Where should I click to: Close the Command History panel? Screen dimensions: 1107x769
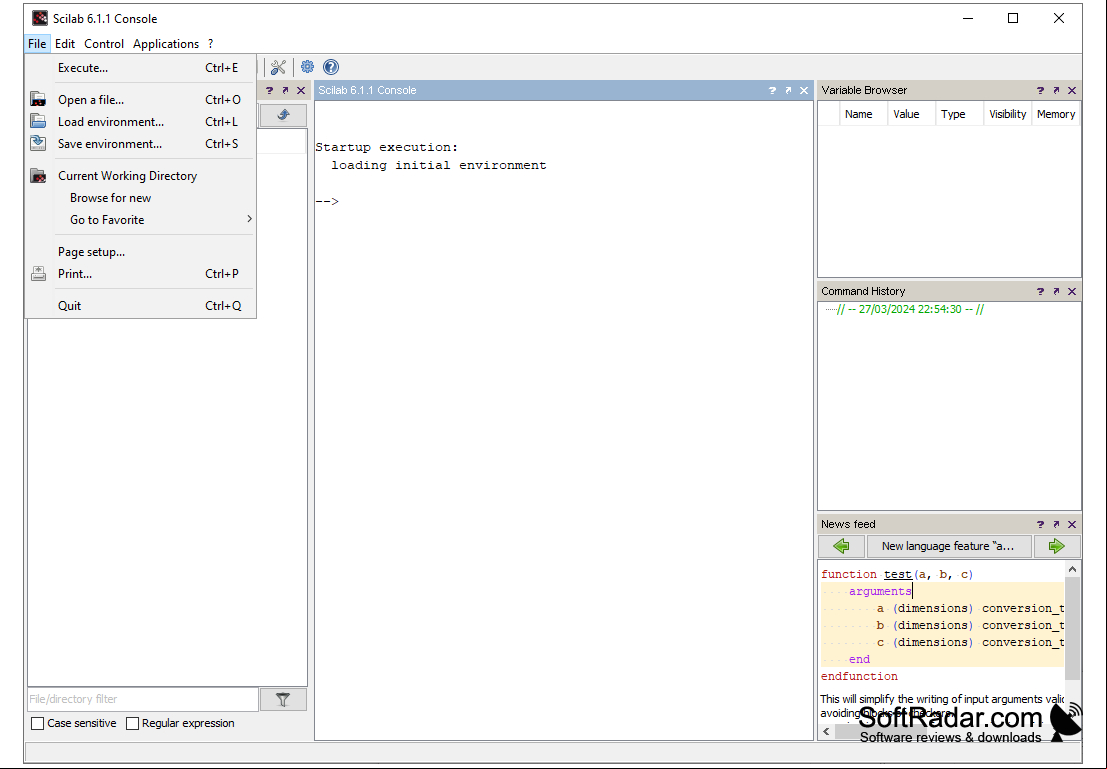[x=1072, y=291]
